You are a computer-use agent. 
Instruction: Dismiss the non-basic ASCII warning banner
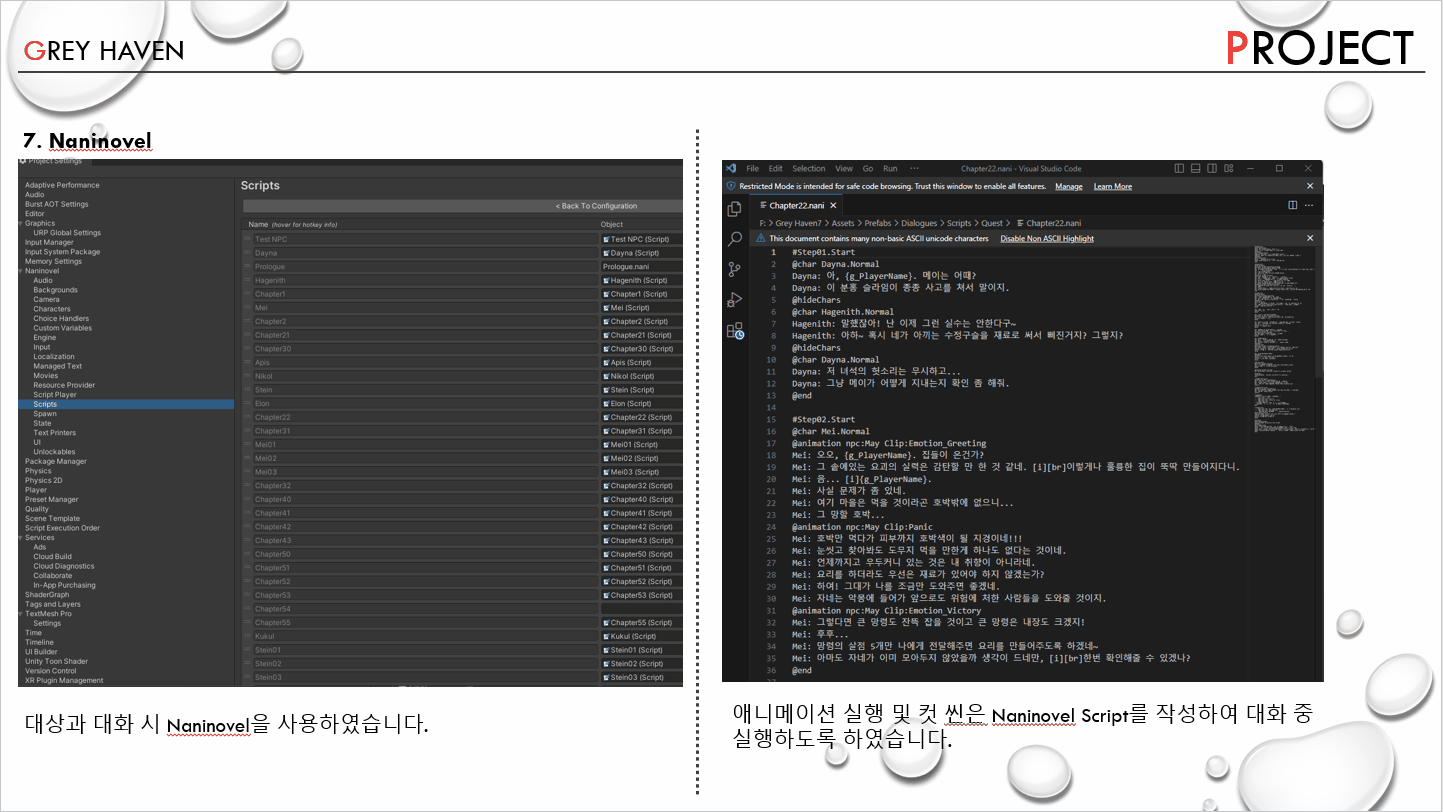(x=1310, y=238)
